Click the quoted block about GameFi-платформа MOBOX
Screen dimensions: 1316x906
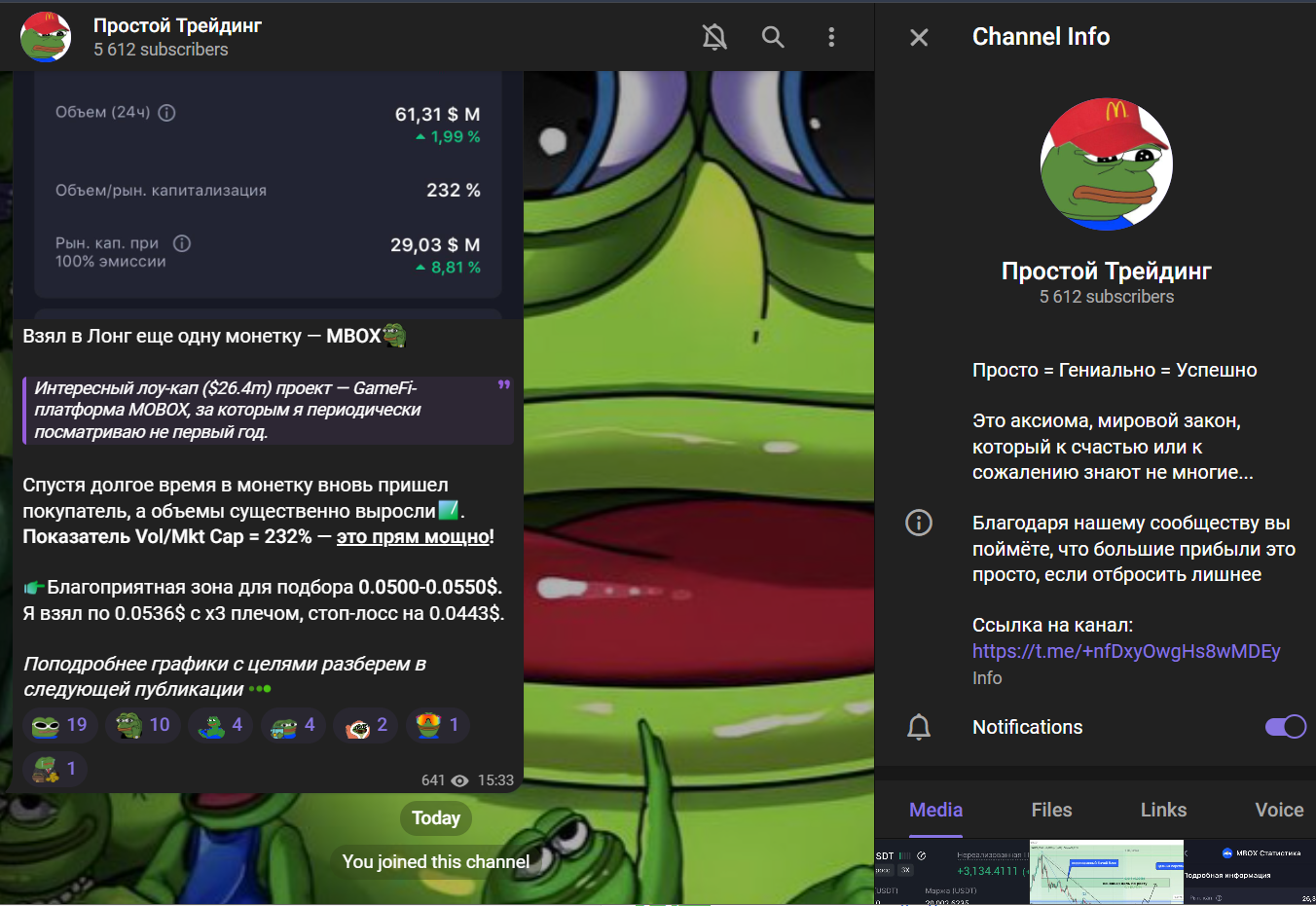[269, 411]
